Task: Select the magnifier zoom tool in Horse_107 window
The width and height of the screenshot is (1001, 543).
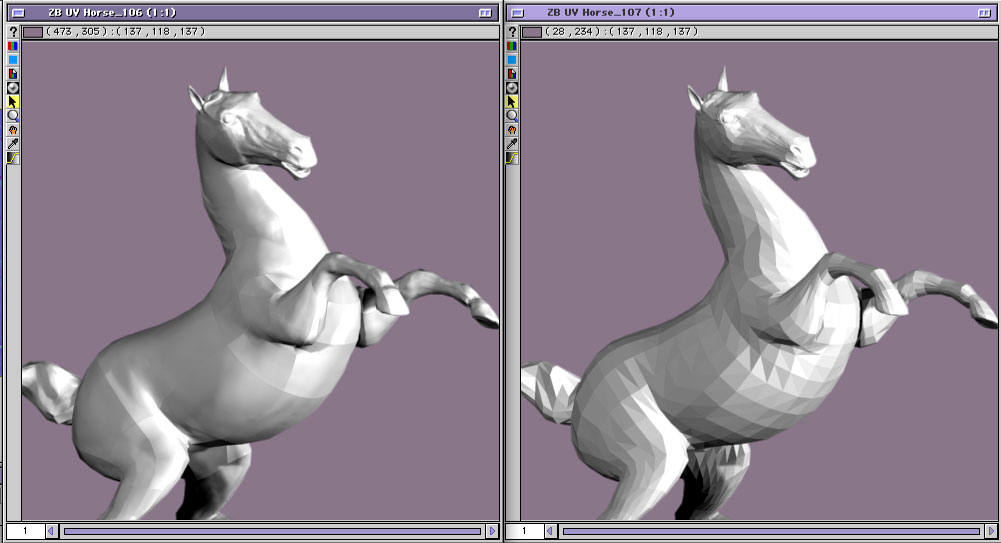Action: [x=512, y=116]
